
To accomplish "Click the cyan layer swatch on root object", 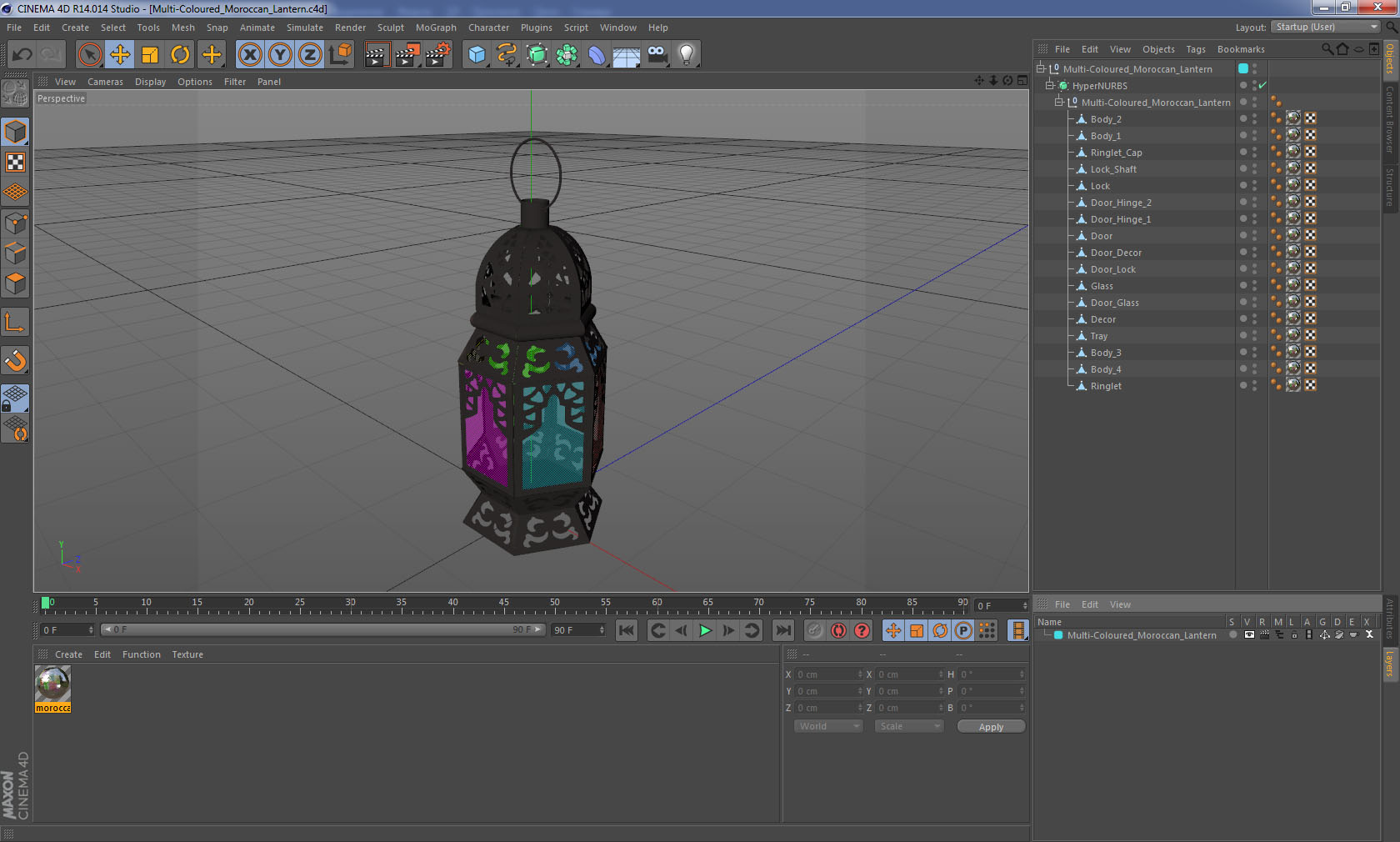I will [1243, 69].
